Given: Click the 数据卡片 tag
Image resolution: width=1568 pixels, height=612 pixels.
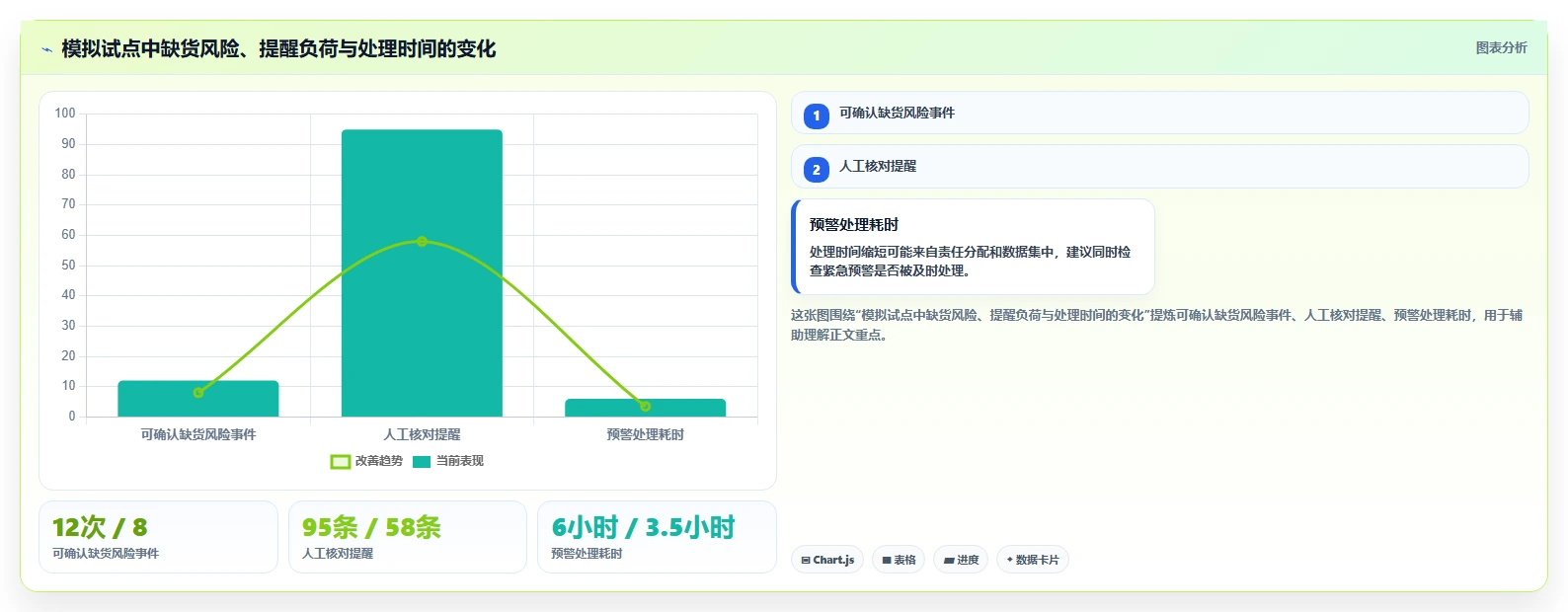Looking at the screenshot, I should 1033,560.
